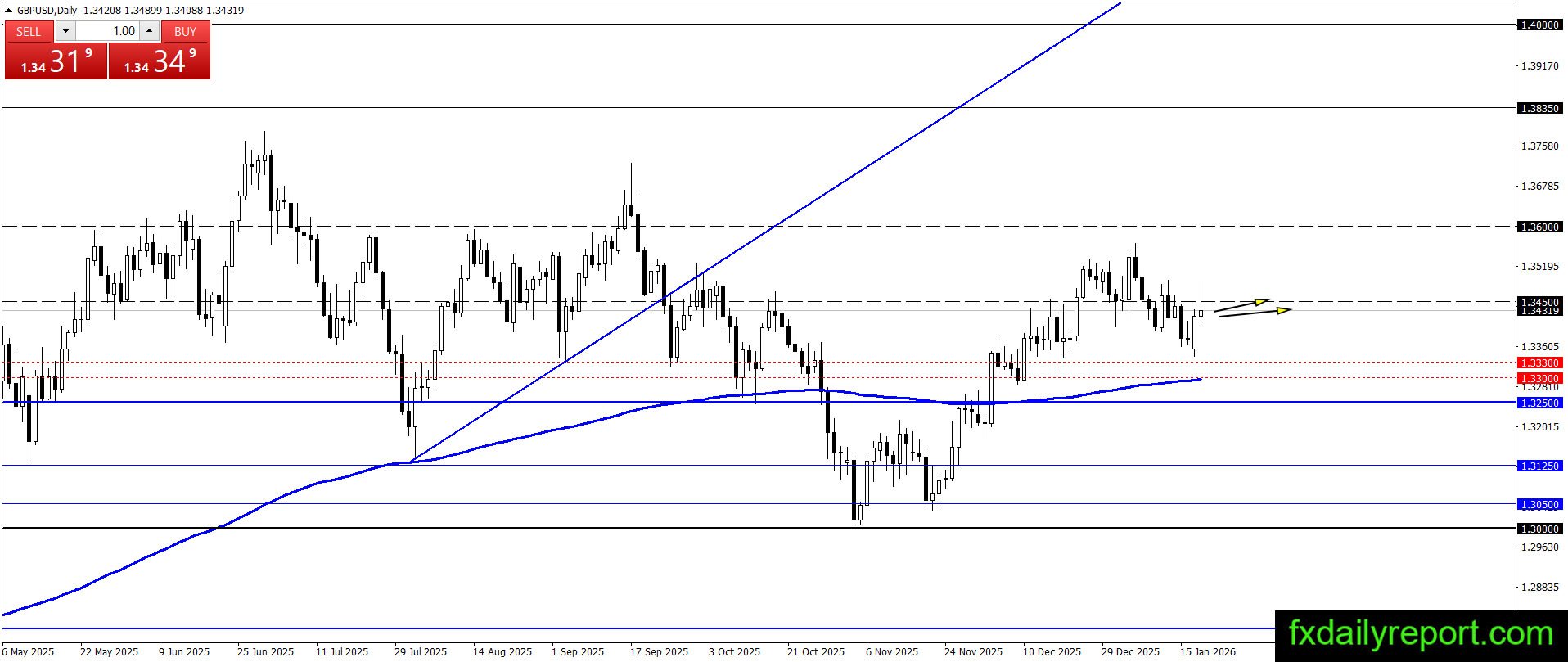
Task: Increase lot volume with the up arrow
Action: 150,31
